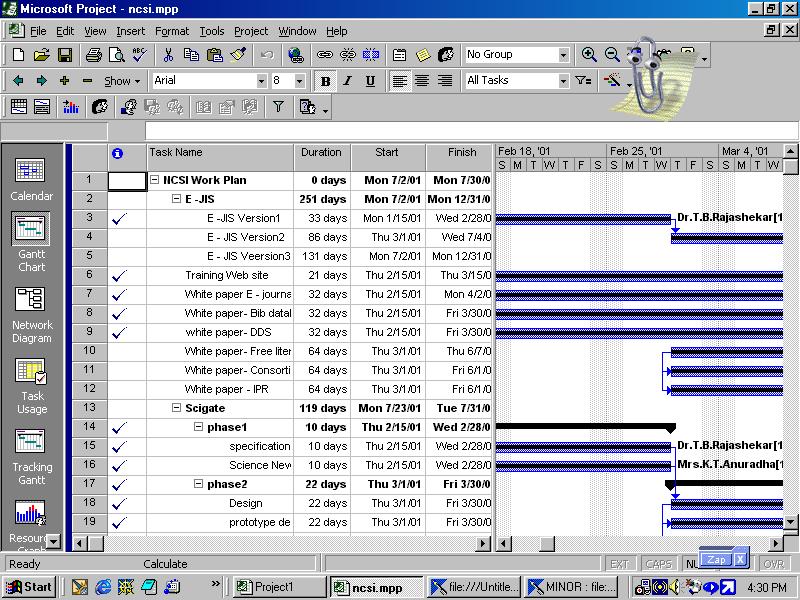Open the Tools menu
800x600 pixels.
coord(211,30)
